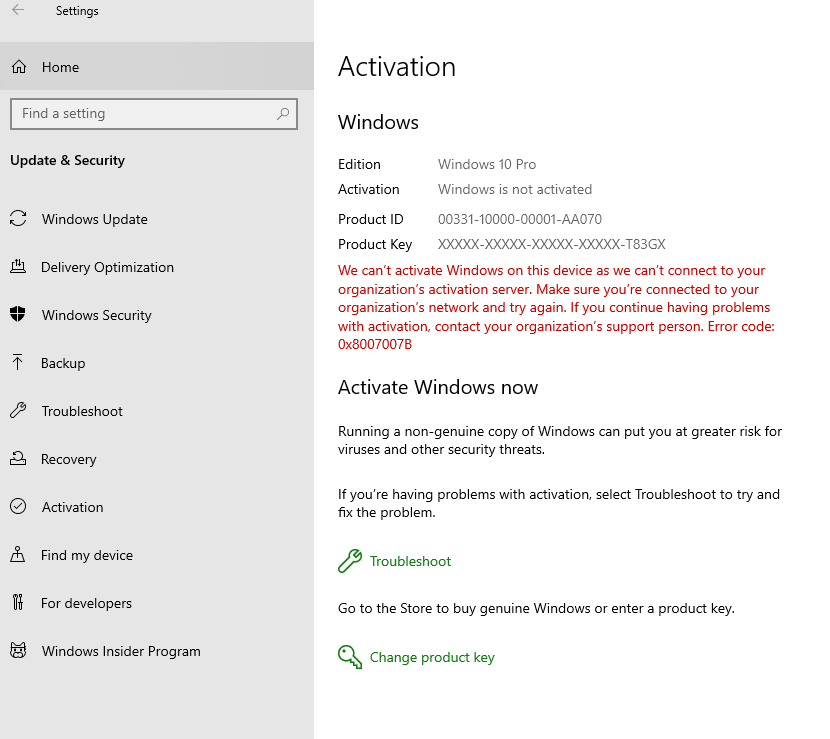Open Windows Insider Program page

[157, 651]
